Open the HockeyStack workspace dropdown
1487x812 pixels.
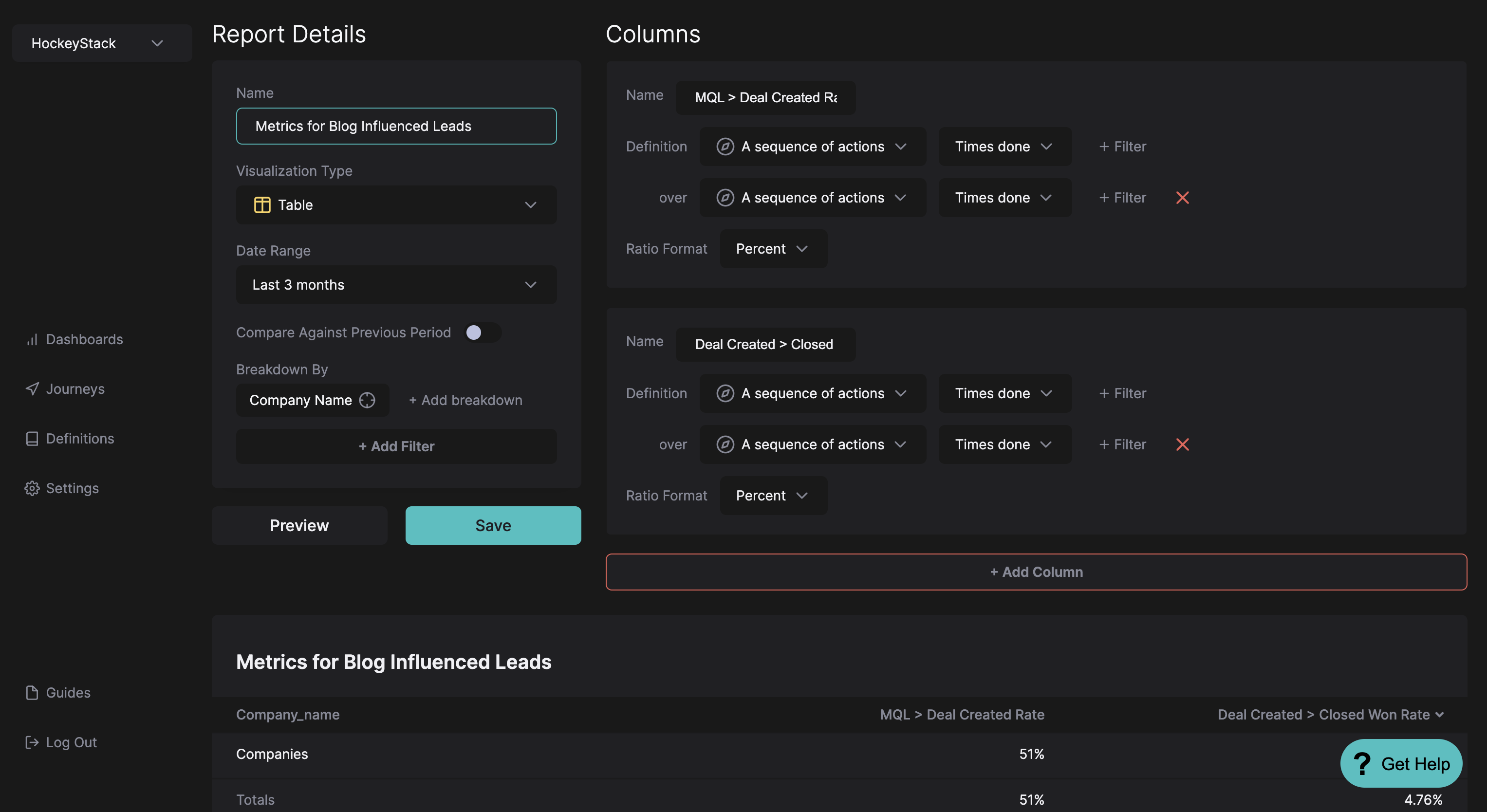click(102, 43)
